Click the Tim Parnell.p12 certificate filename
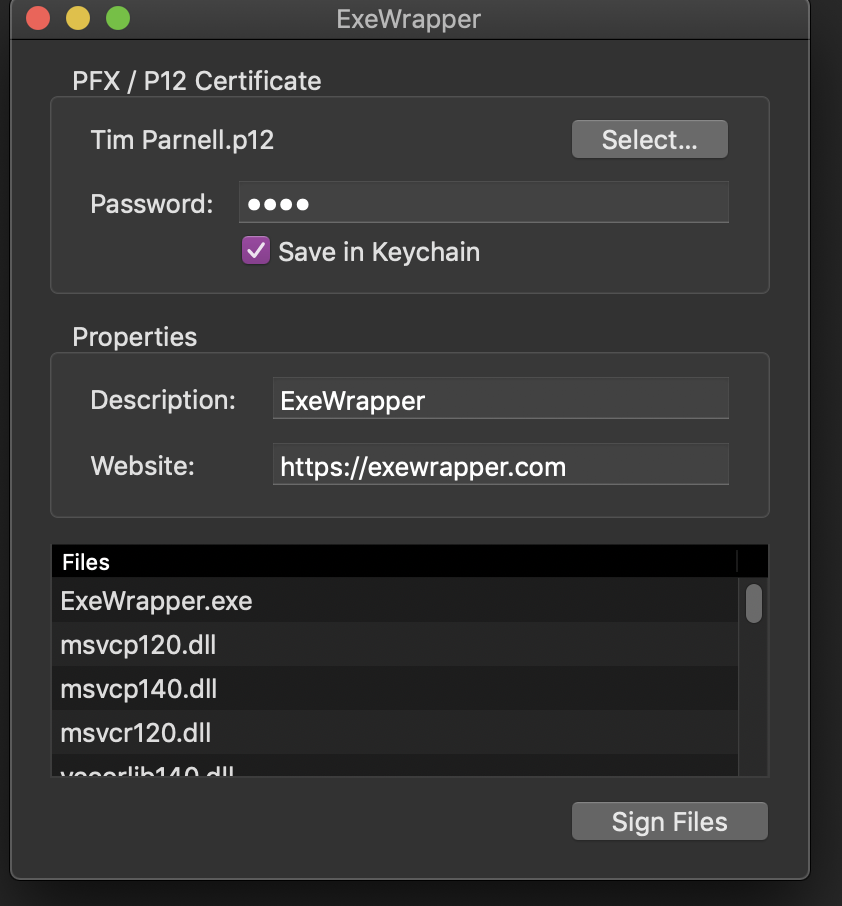The image size is (842, 906). pos(182,140)
